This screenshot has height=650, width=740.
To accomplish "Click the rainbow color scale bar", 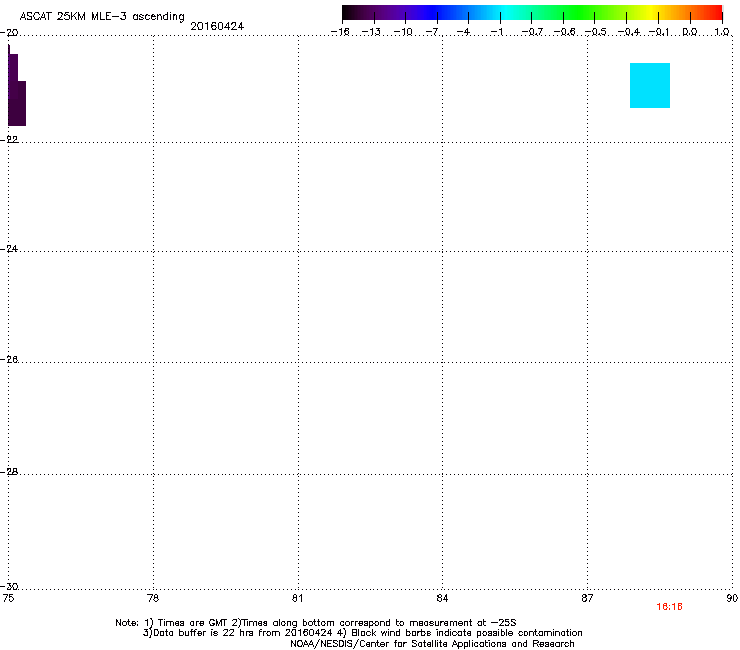I will tap(532, 12).
